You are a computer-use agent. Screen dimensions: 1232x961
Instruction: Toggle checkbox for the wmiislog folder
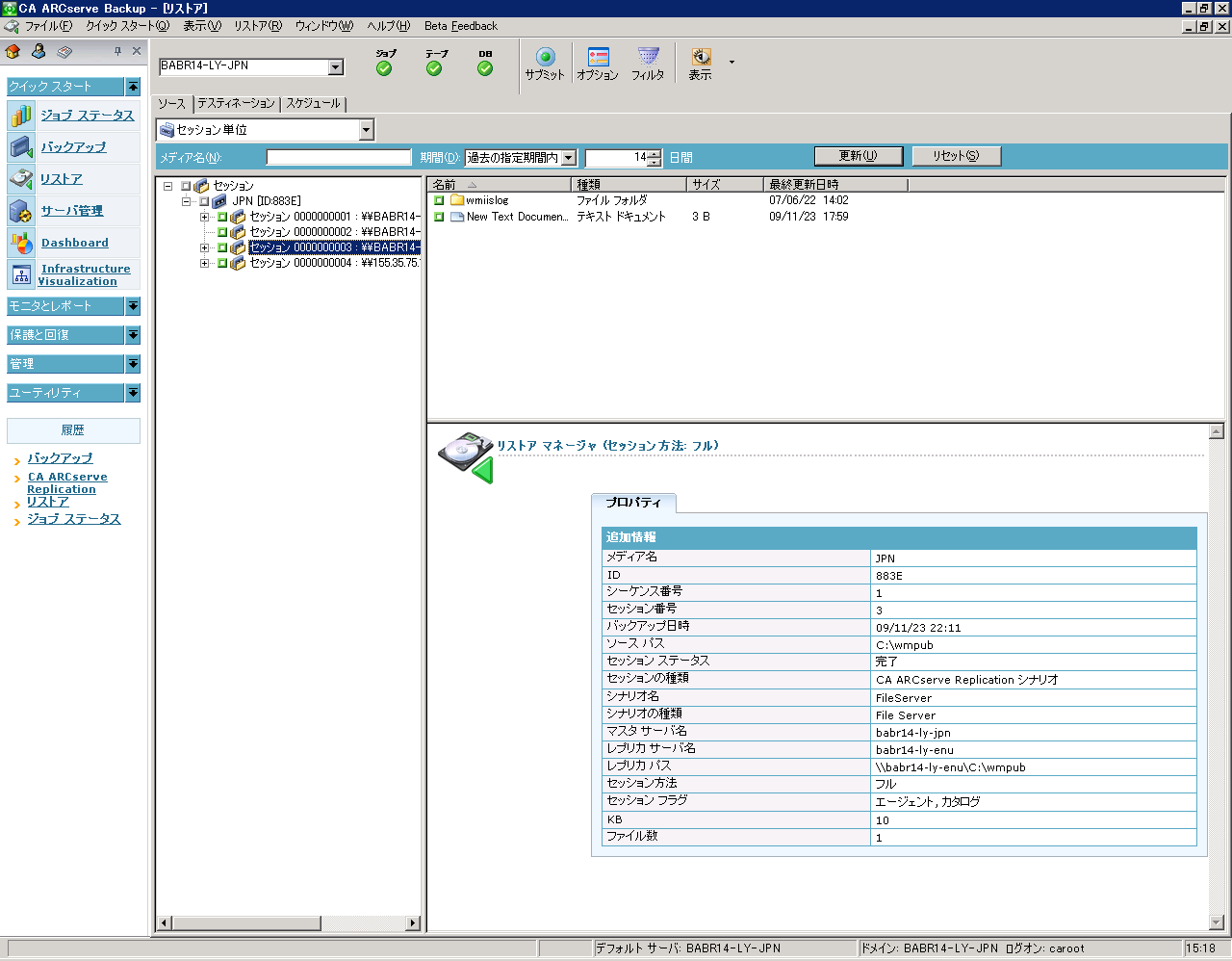click(439, 200)
